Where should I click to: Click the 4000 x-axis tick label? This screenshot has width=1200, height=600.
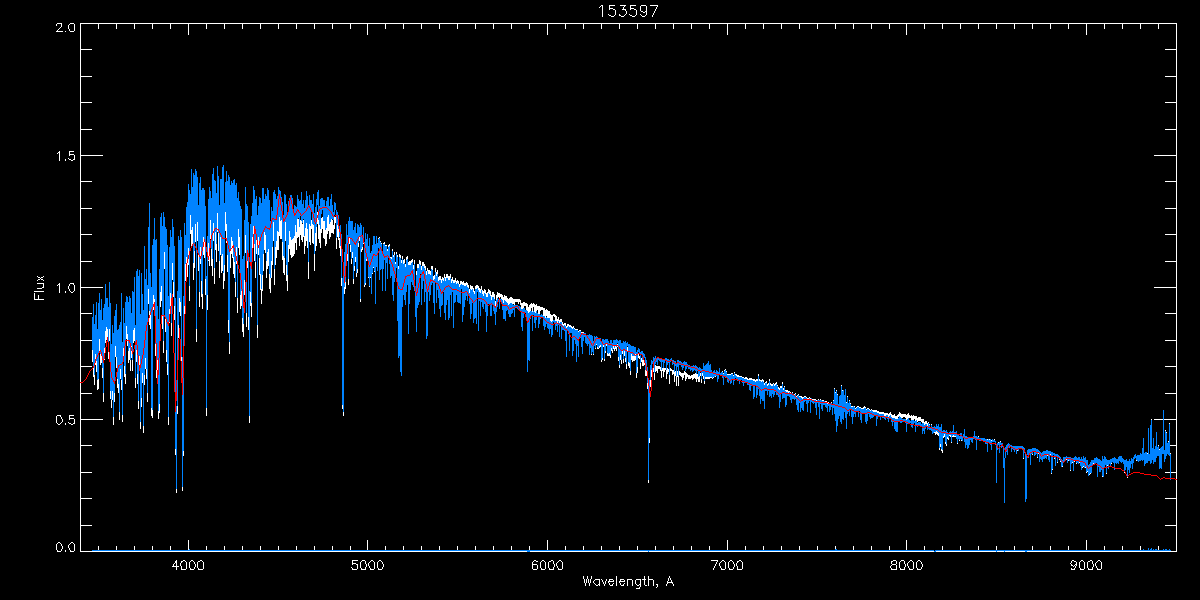188,564
